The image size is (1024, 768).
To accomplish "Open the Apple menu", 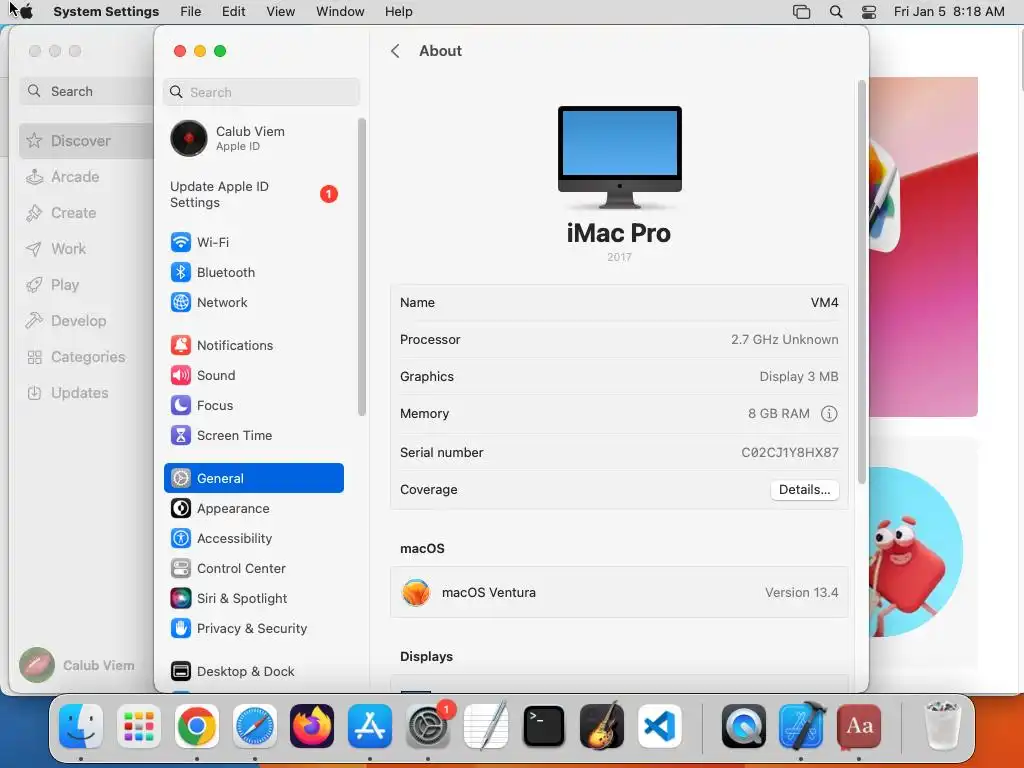I will tap(26, 12).
